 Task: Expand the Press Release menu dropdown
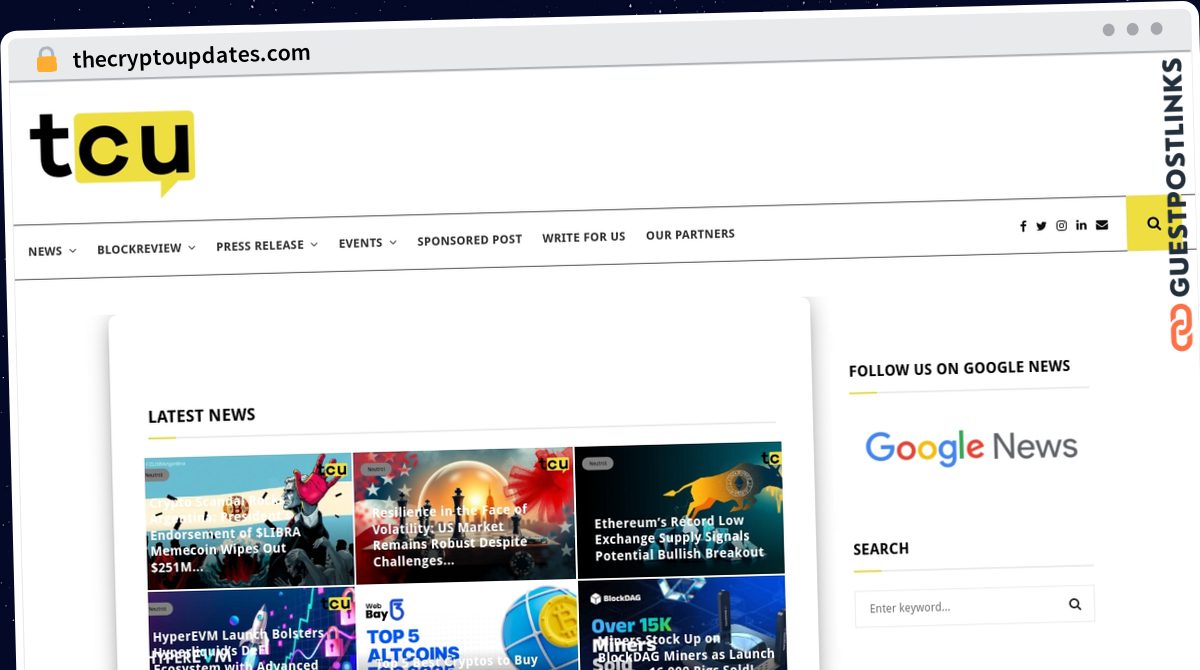[x=267, y=245]
